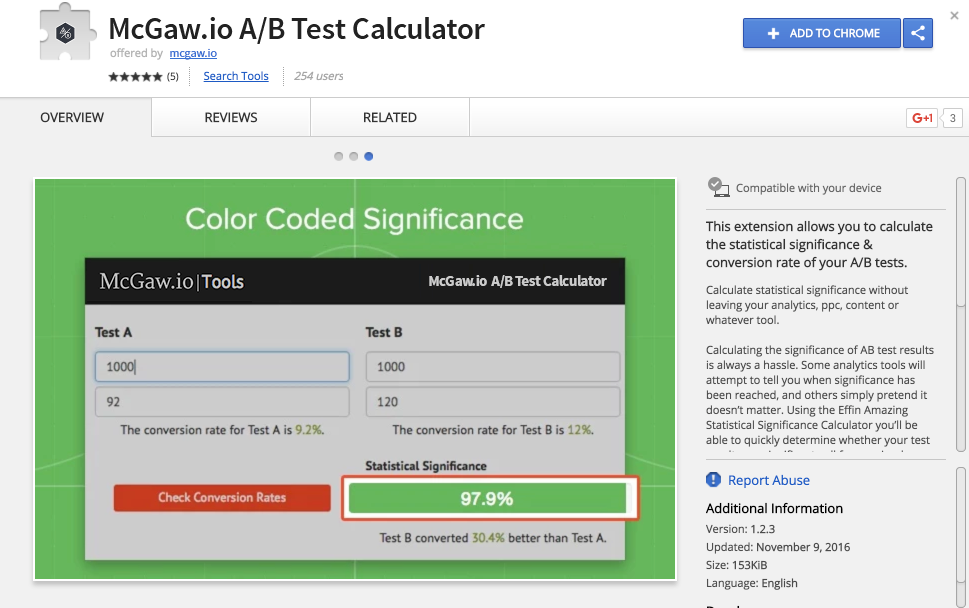Click the share icon button
This screenshot has height=608, width=969.
[918, 33]
